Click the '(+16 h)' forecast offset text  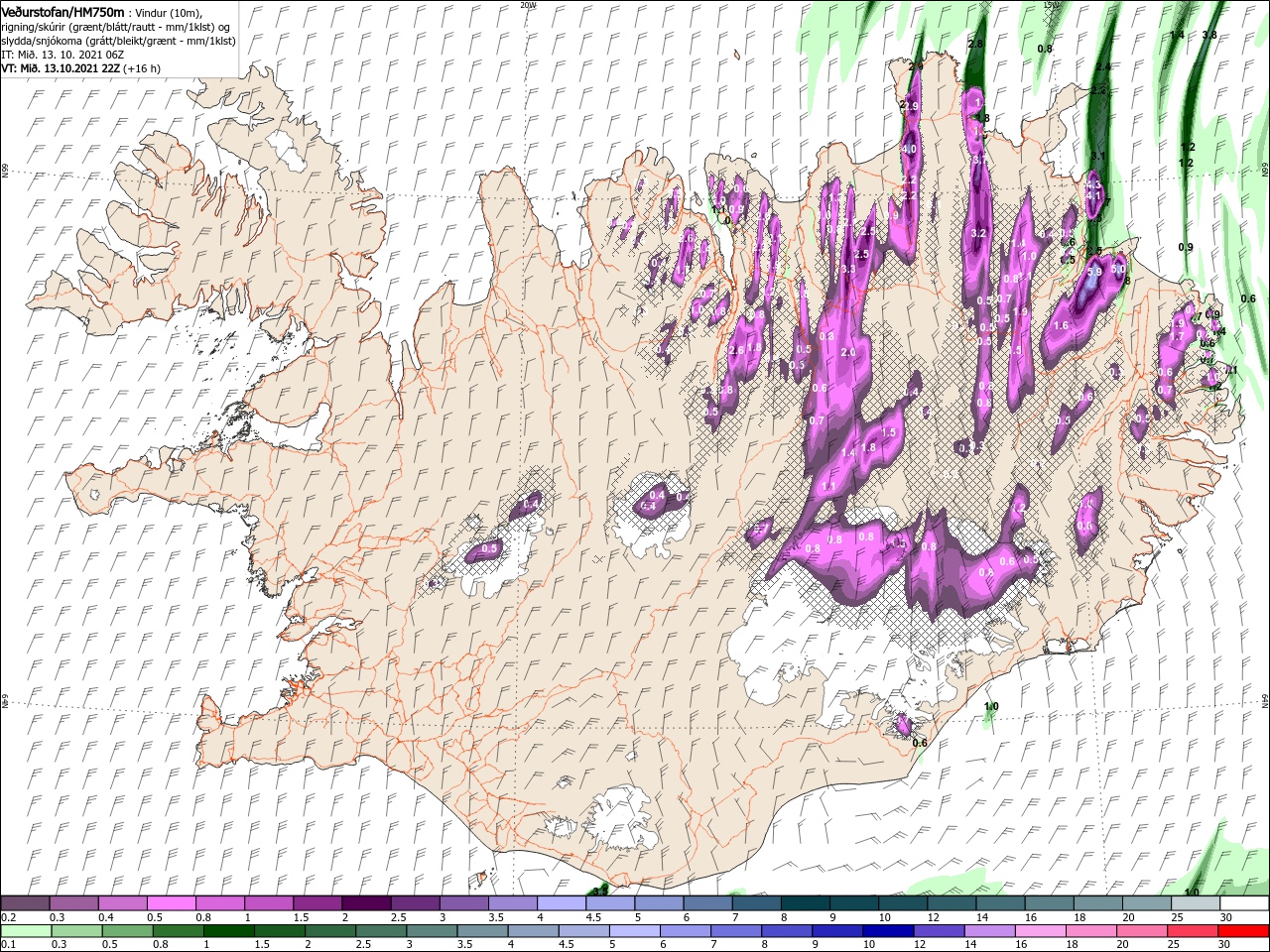pyautogui.click(x=140, y=68)
